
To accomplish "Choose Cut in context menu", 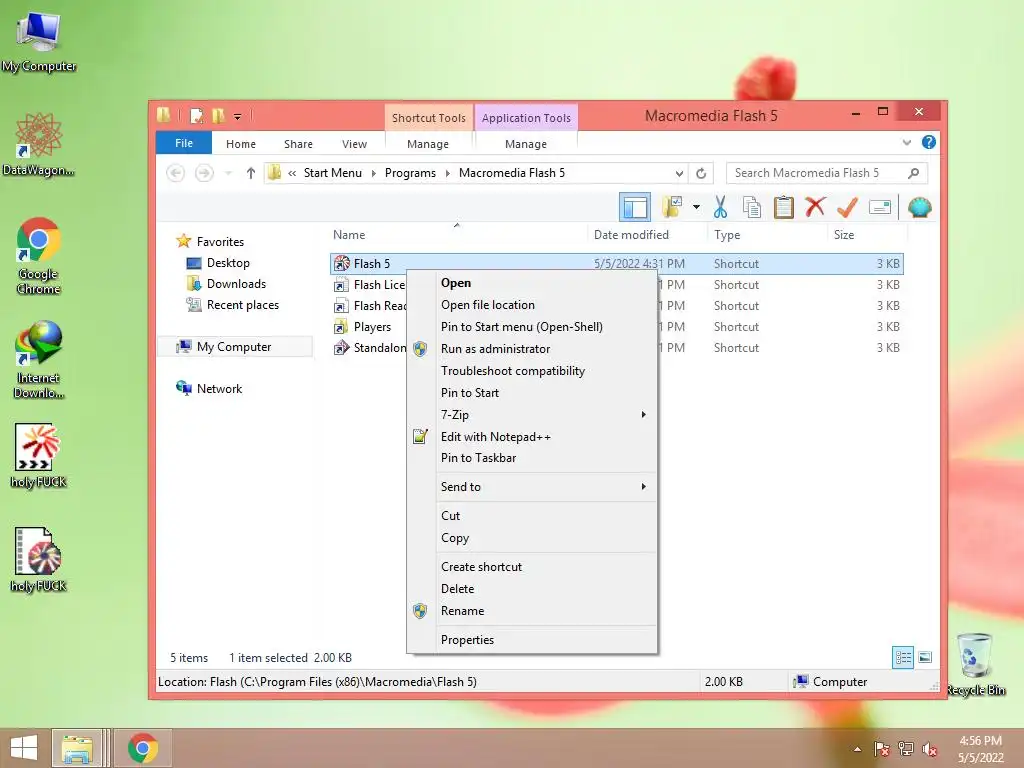I will pyautogui.click(x=532, y=515).
